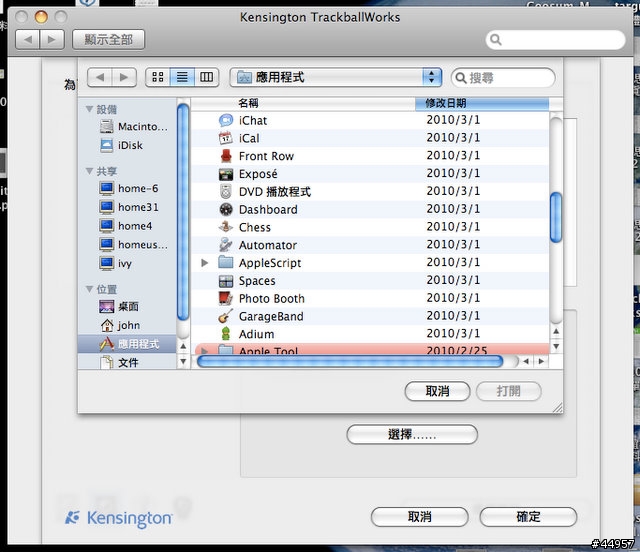The image size is (640, 552).
Task: Collapse the 設備 sidebar section
Action: pyautogui.click(x=89, y=109)
